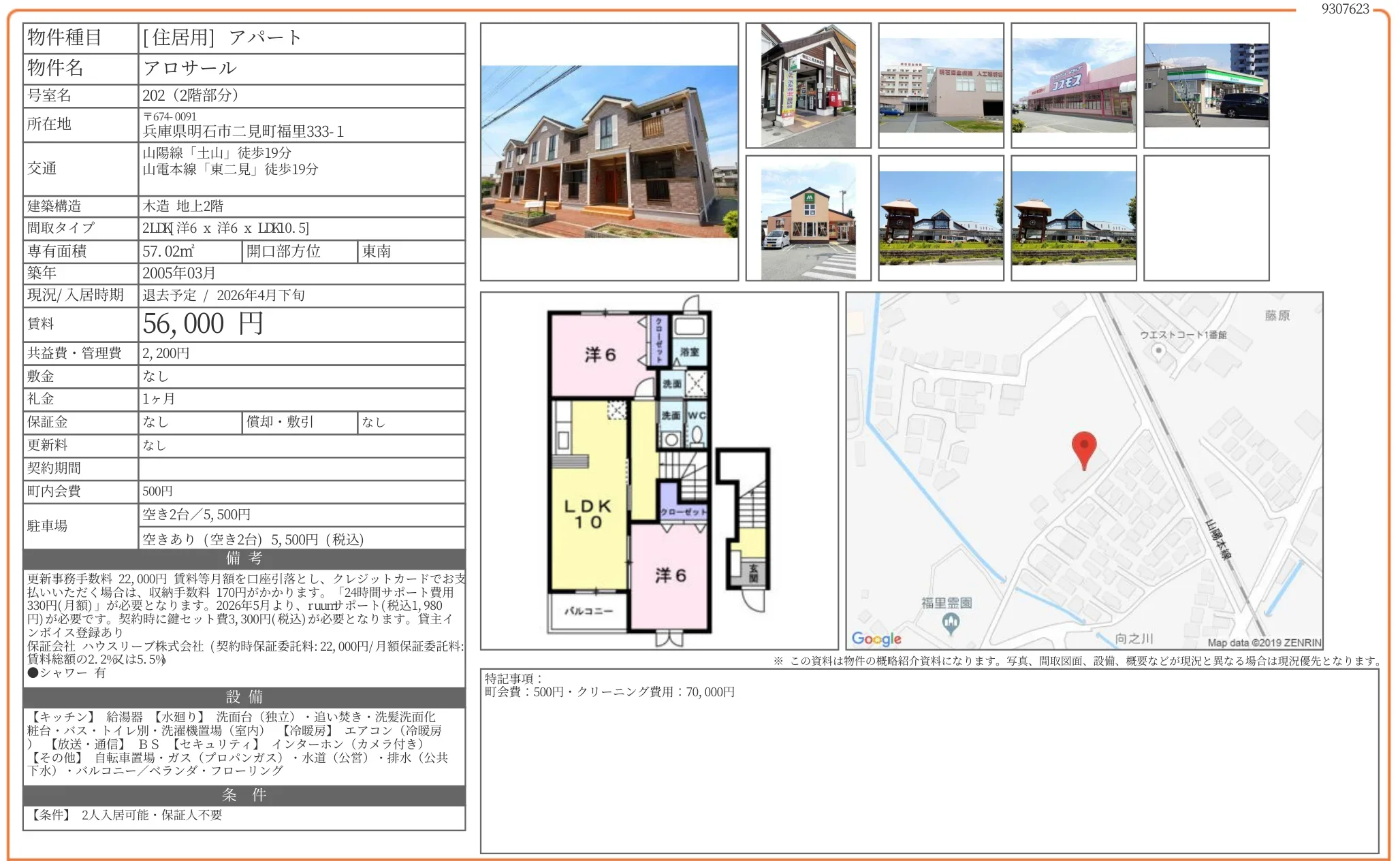Screen dimensions: 1400x861
Task: Click the ウエストコート1番館 map marker
Action: pos(1158,351)
